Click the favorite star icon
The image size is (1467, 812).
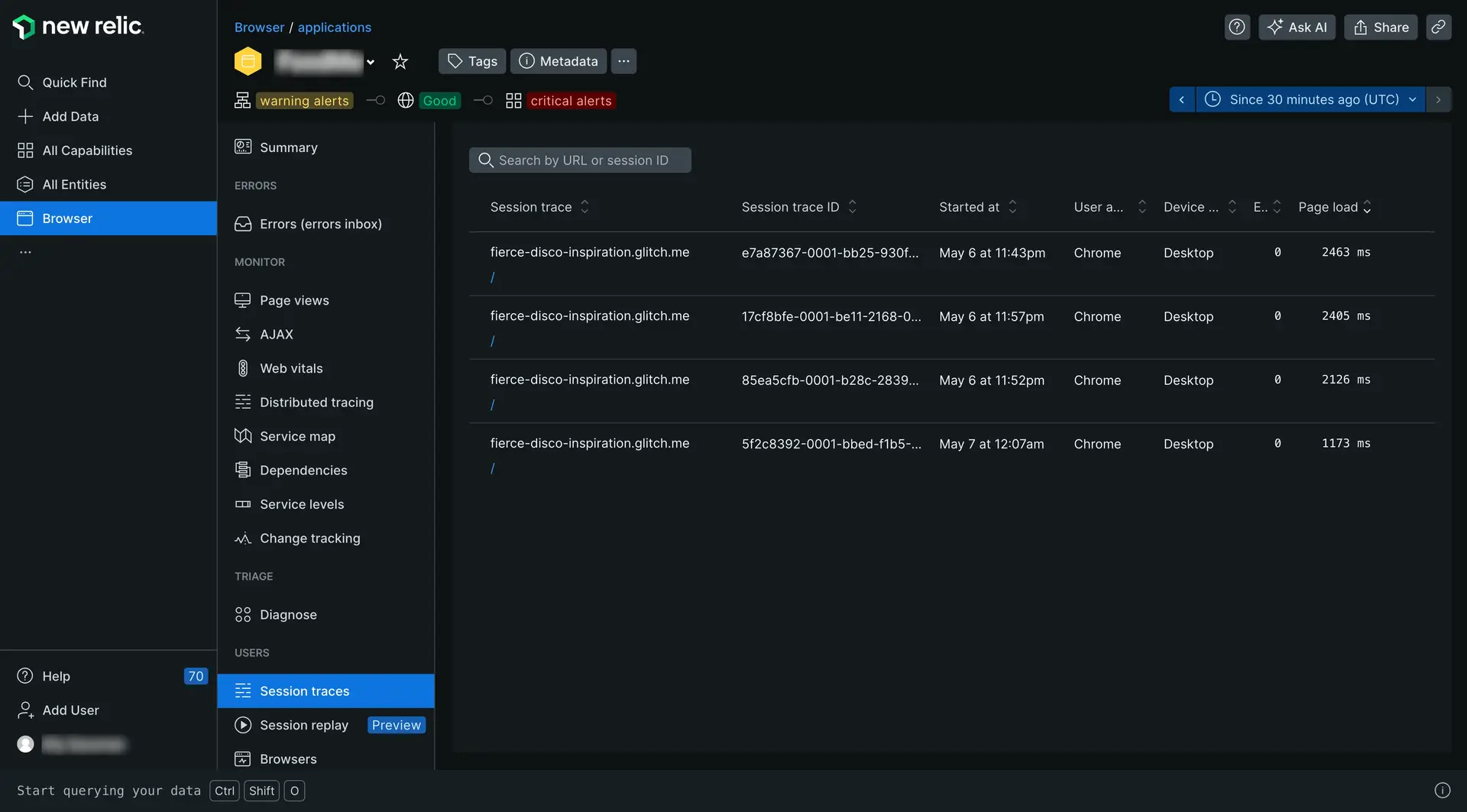pyautogui.click(x=400, y=62)
